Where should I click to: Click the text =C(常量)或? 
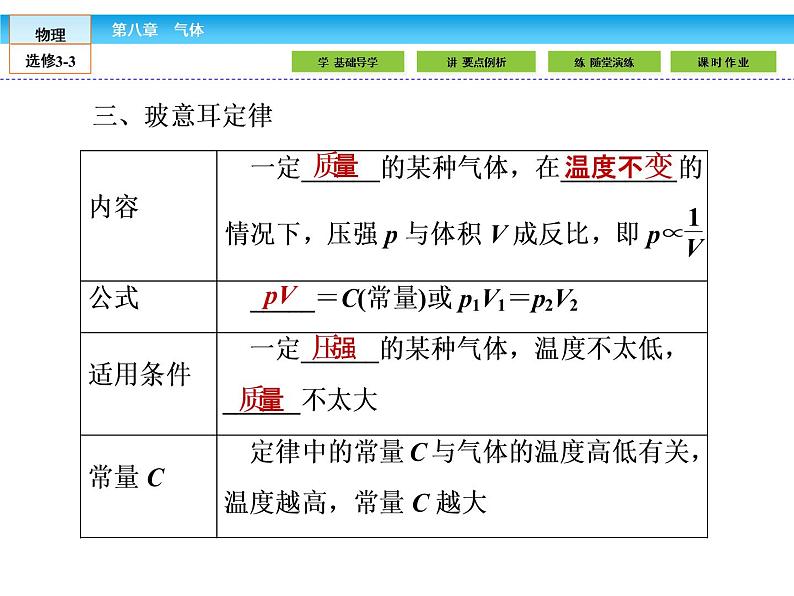[384, 298]
